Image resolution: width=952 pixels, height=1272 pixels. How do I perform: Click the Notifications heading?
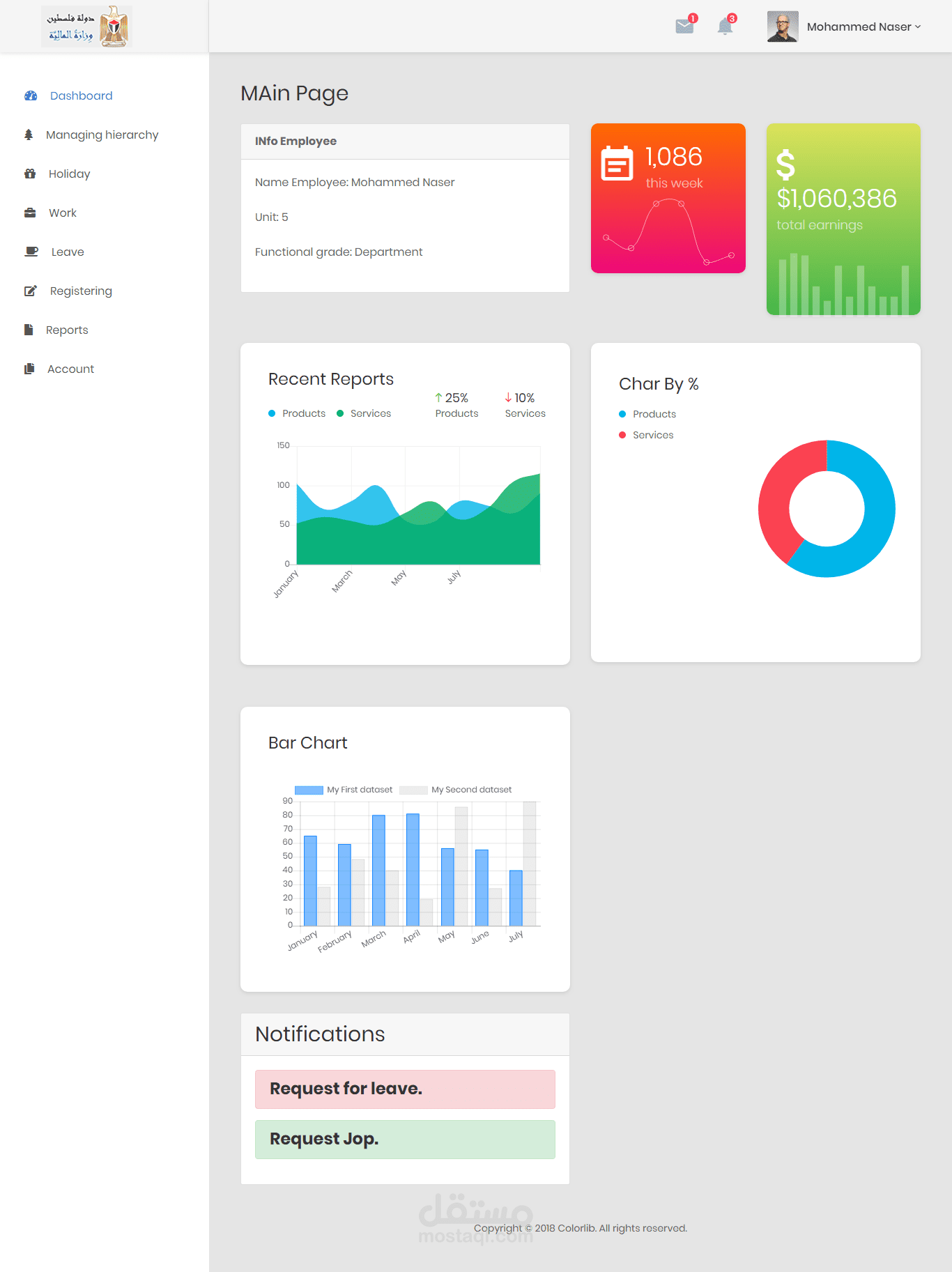pyautogui.click(x=320, y=1034)
